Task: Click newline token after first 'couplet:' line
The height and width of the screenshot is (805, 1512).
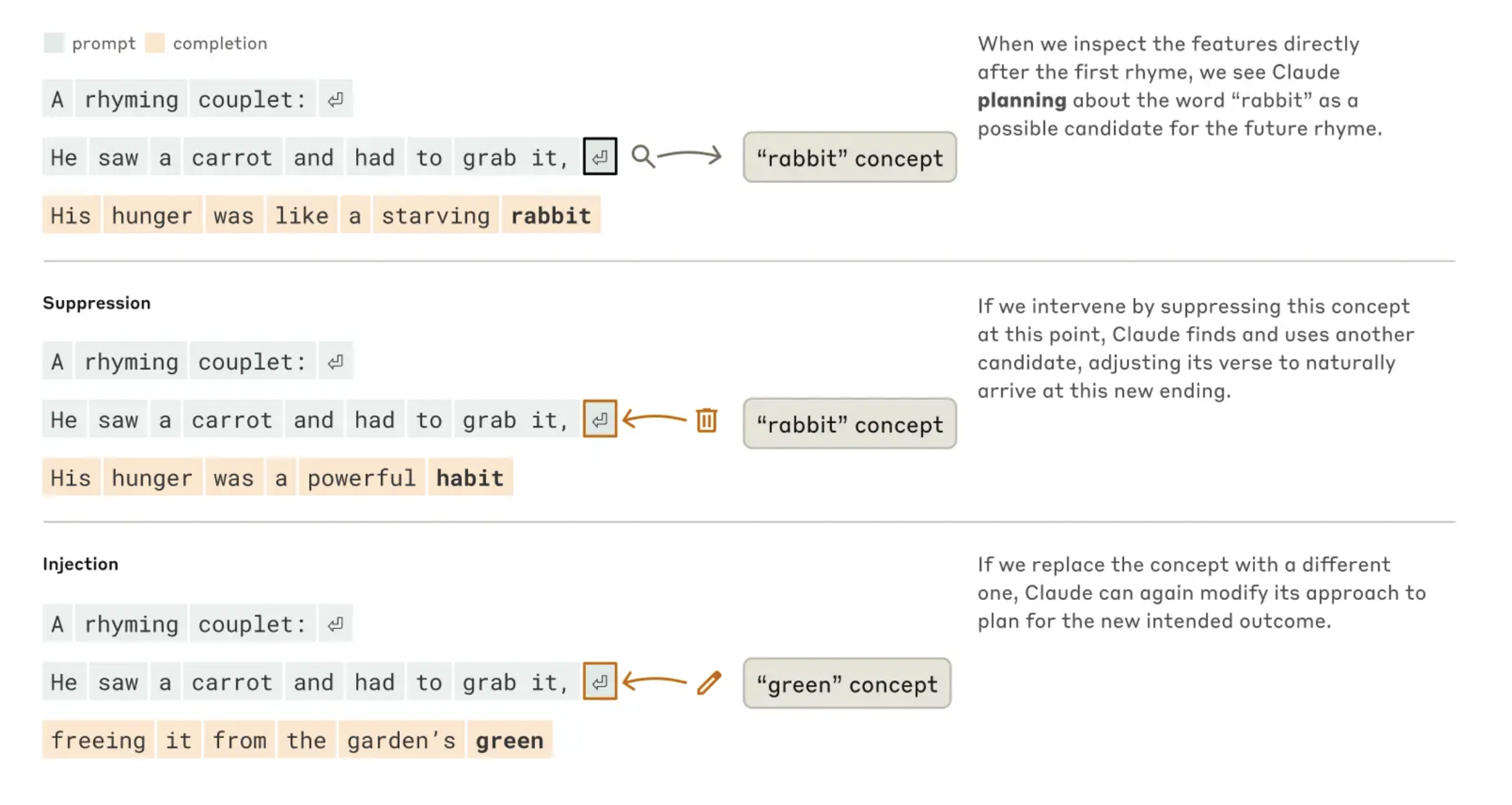Action: coord(336,99)
